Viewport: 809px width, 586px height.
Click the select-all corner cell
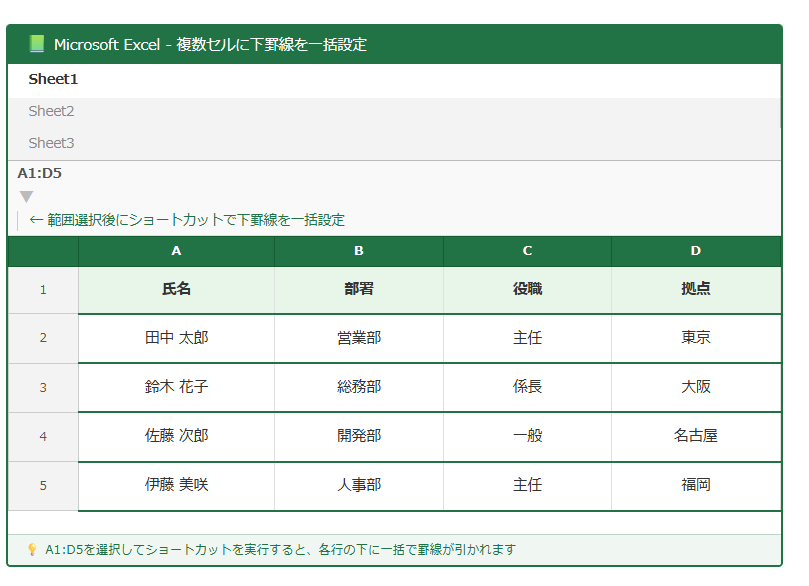pyautogui.click(x=43, y=251)
